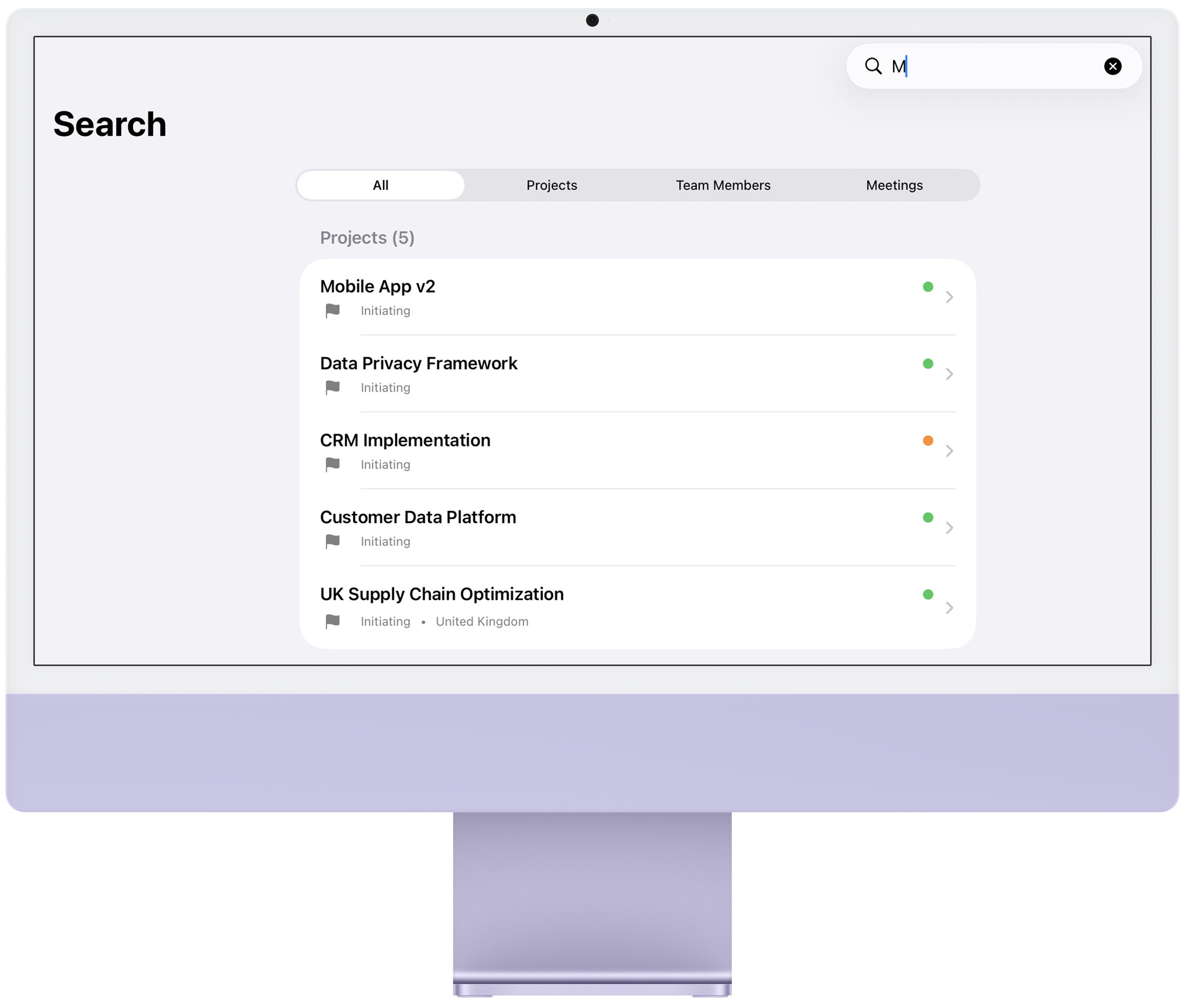The height and width of the screenshot is (1008, 1185).
Task: Expand UK Supply Chain Optimization via its chevron
Action: click(949, 608)
